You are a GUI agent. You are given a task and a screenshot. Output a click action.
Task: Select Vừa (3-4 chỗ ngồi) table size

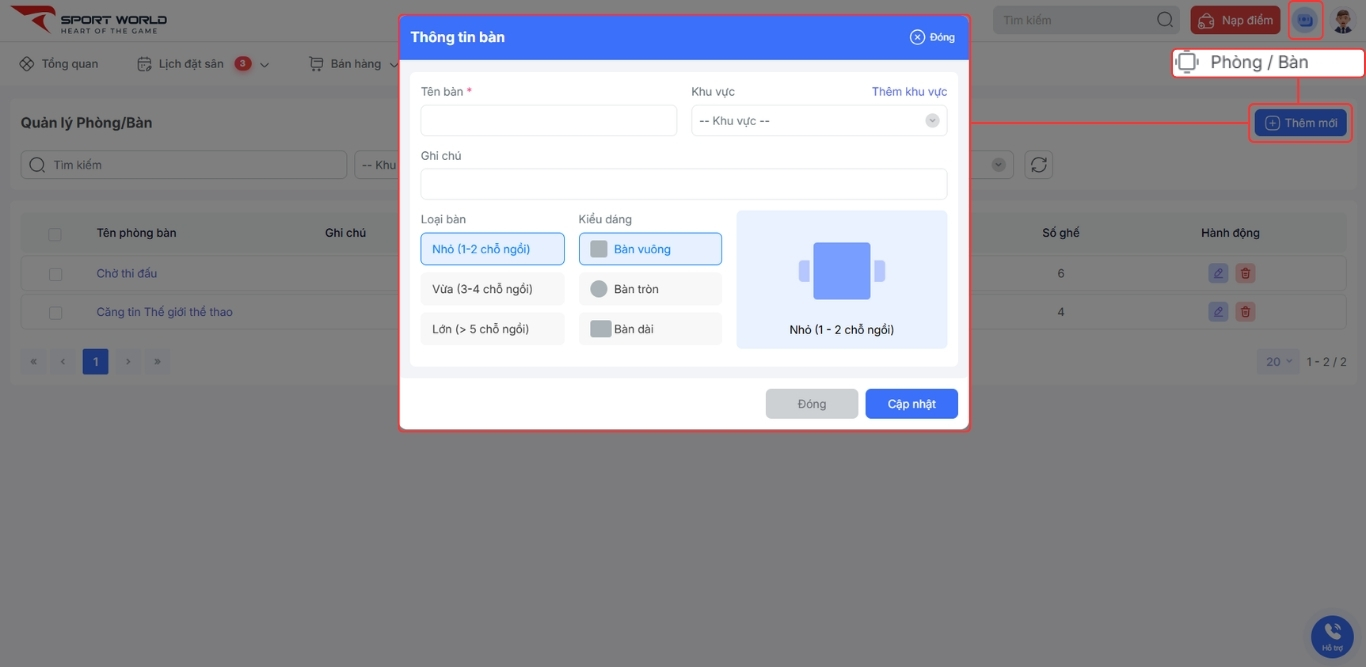492,289
